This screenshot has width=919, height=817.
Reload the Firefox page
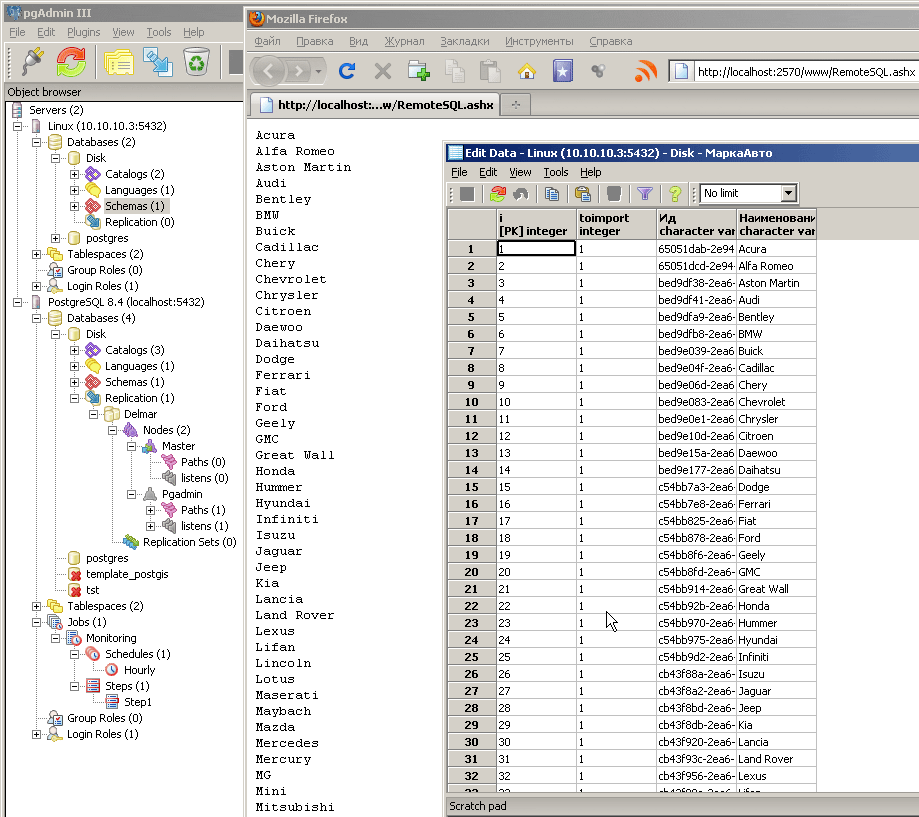pyautogui.click(x=347, y=71)
